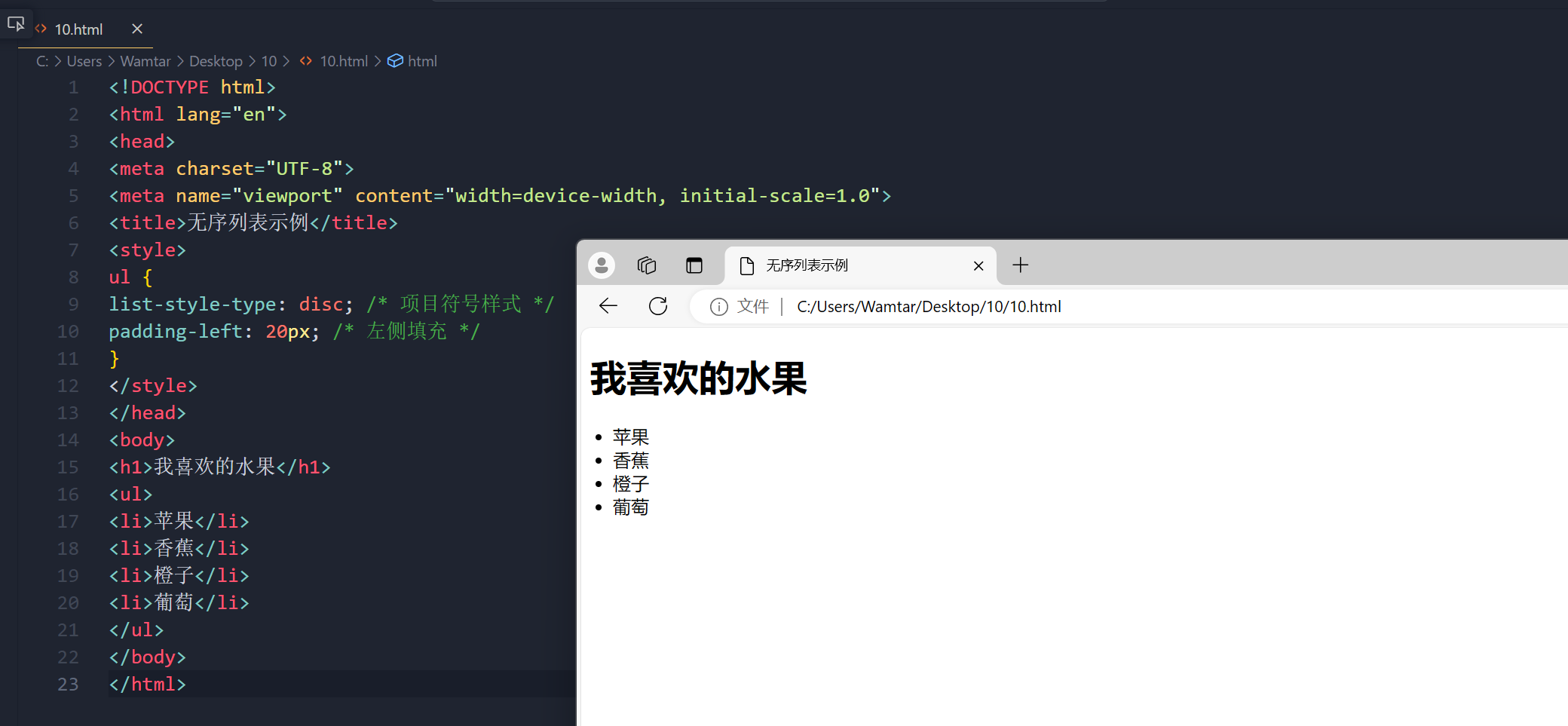Image resolution: width=1568 pixels, height=726 pixels.
Task: Close the 10.html editor tab
Action: [x=137, y=29]
